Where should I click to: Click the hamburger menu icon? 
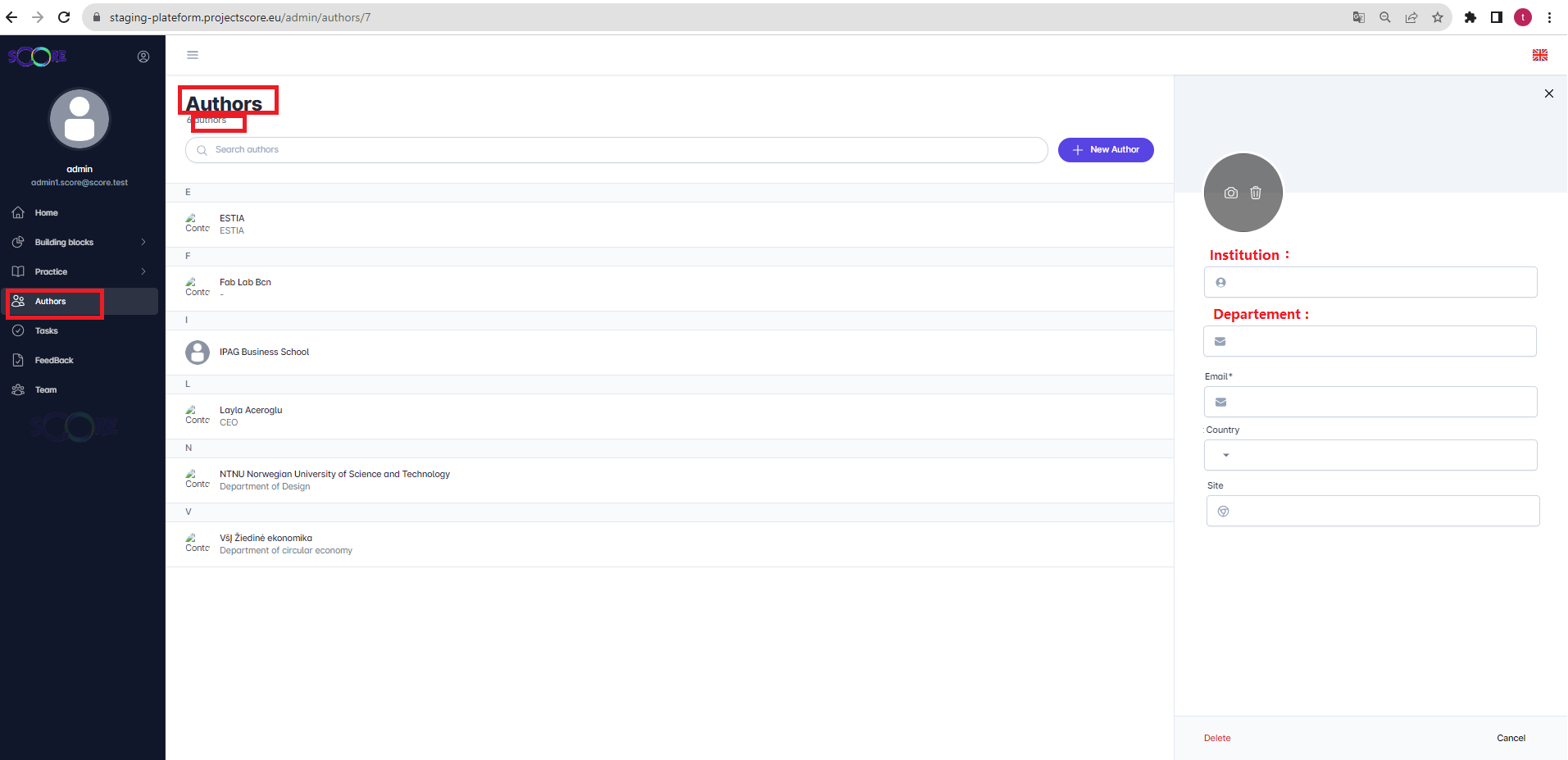tap(193, 55)
